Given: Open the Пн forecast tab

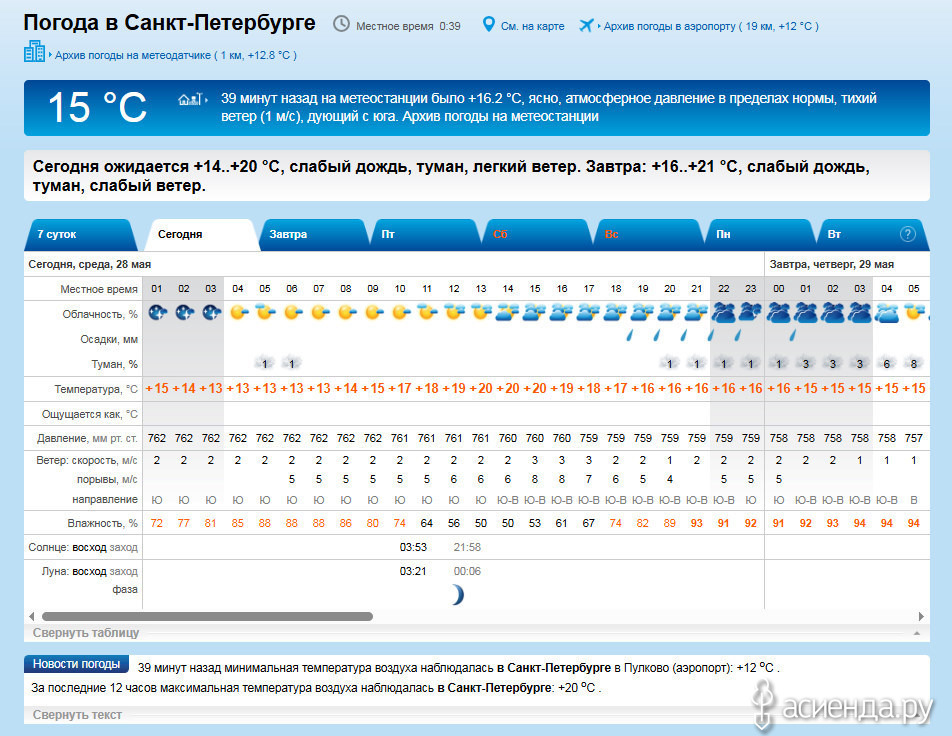Looking at the screenshot, I should tap(761, 234).
